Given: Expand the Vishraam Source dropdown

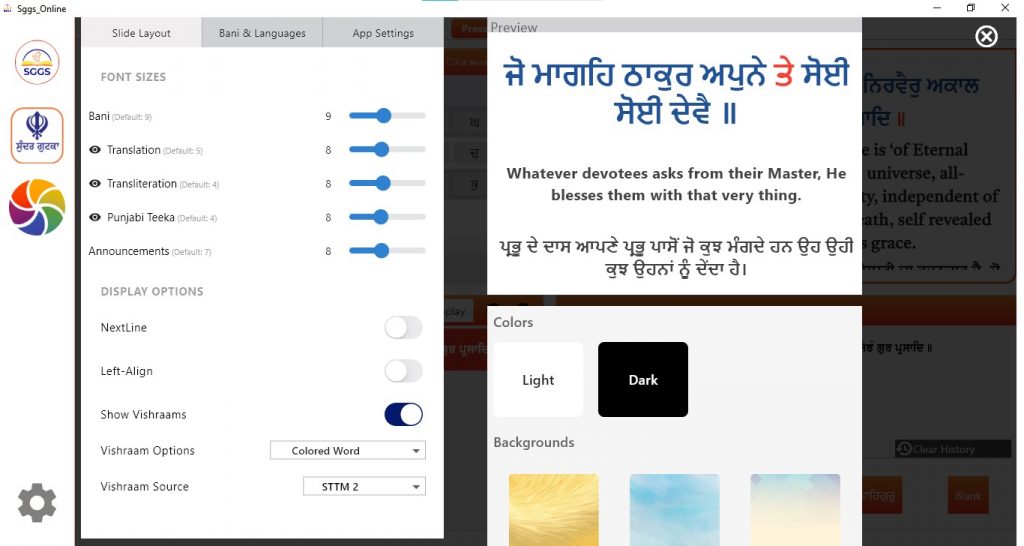Looking at the screenshot, I should click(x=364, y=487).
